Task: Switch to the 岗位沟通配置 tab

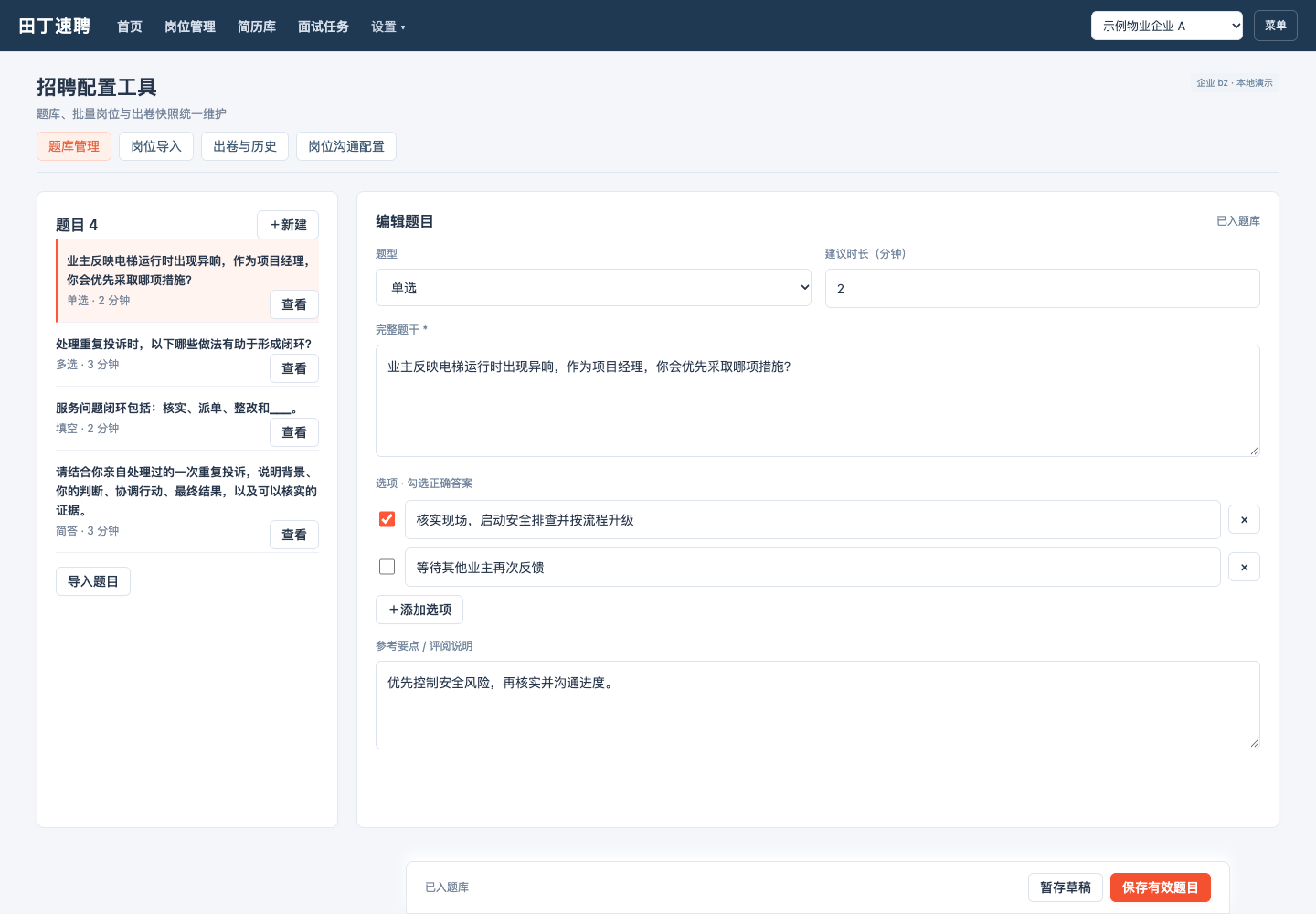Action: (x=346, y=146)
